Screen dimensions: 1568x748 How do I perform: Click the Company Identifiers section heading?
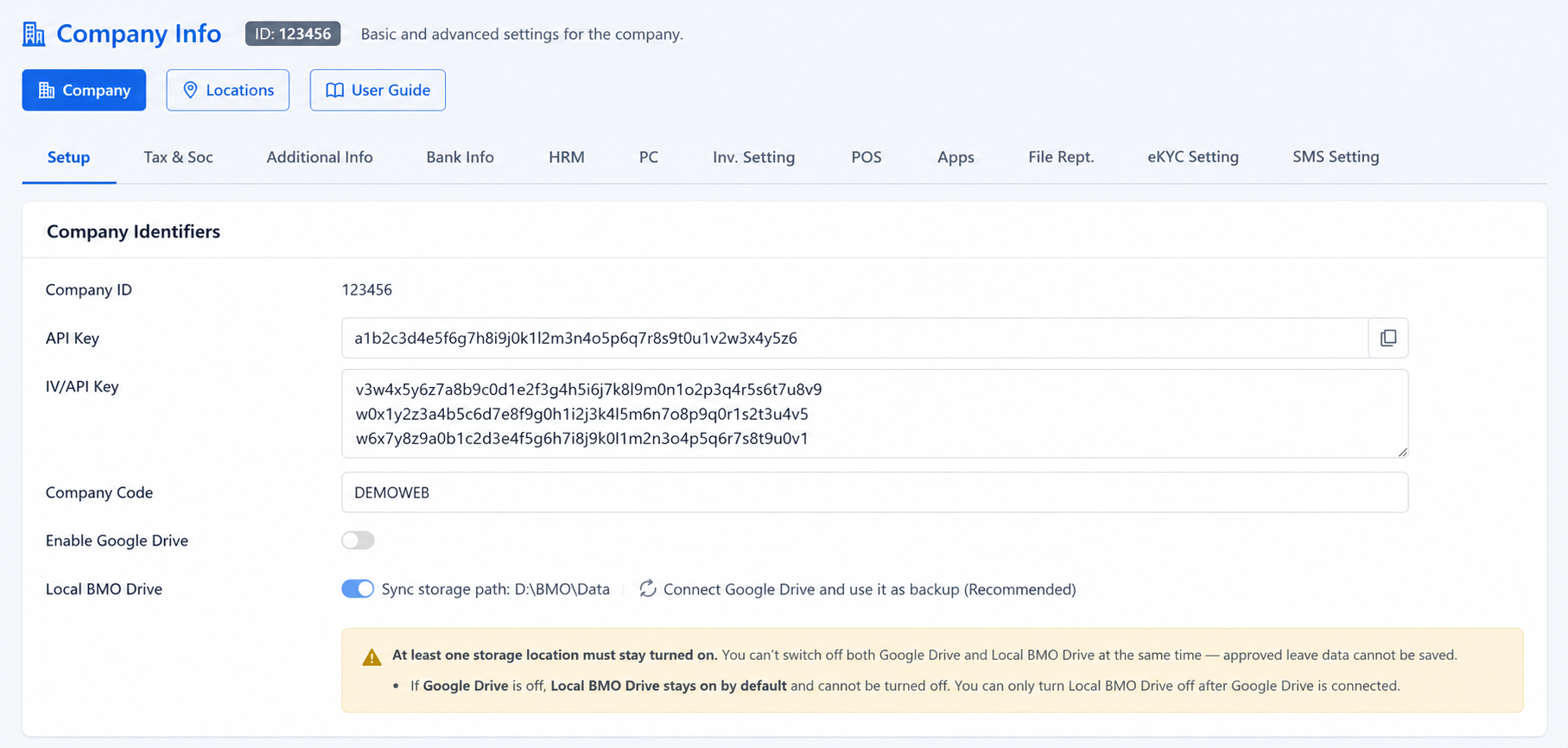133,231
